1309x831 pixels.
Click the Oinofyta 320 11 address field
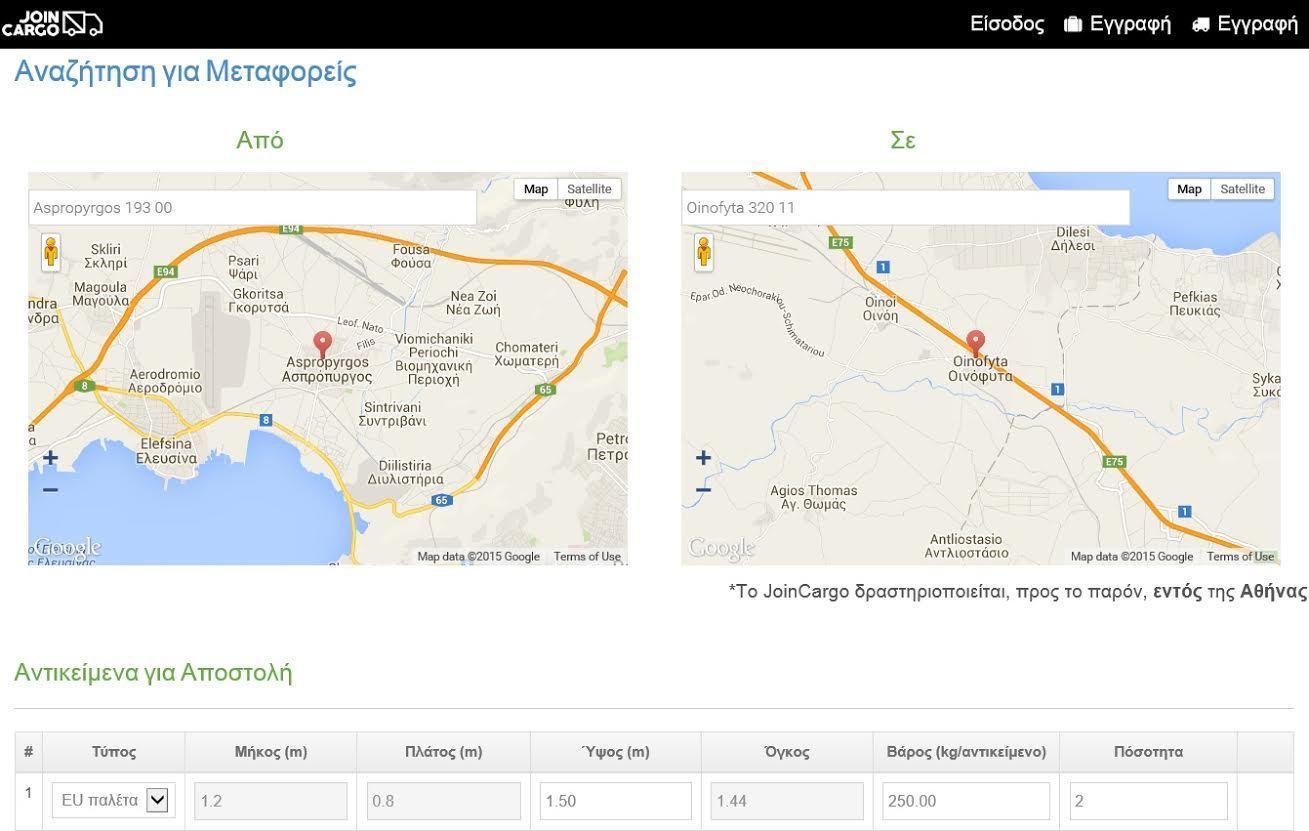905,208
